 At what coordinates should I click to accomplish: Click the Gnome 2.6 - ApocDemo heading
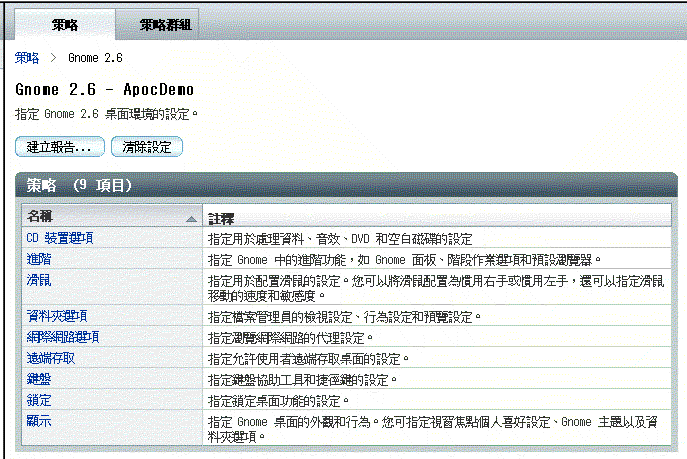pyautogui.click(x=104, y=89)
